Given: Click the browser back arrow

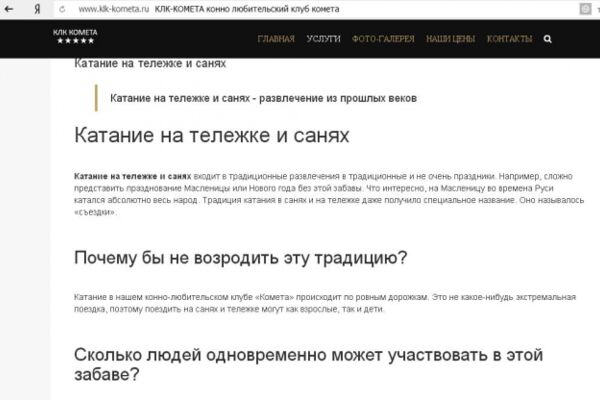Looking at the screenshot, I should (9, 9).
